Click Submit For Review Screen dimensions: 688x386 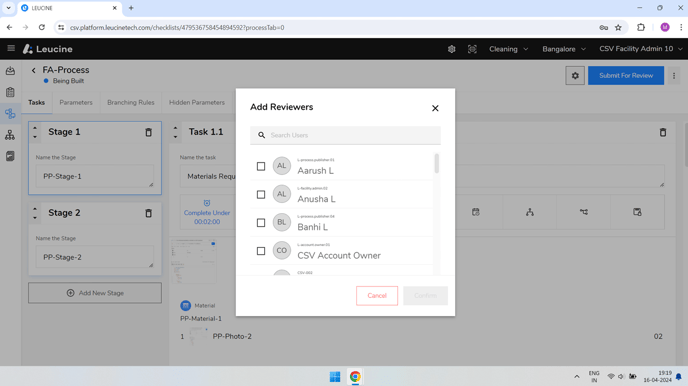click(x=626, y=75)
